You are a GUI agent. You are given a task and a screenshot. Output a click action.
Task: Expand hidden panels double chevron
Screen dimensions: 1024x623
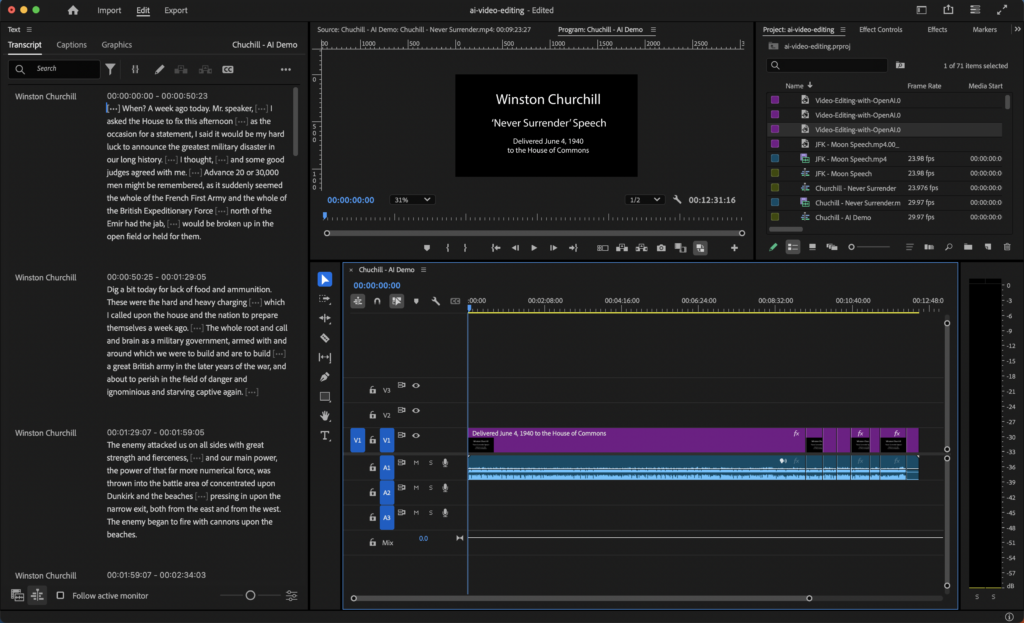click(1017, 29)
